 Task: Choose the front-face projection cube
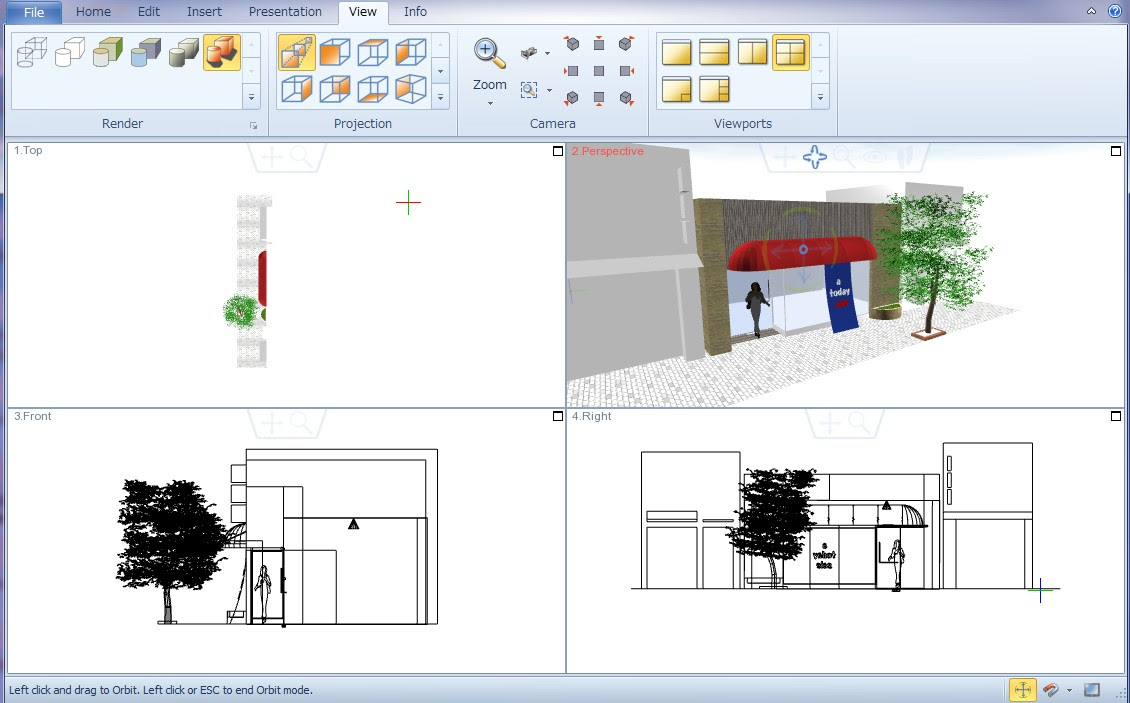pos(334,52)
